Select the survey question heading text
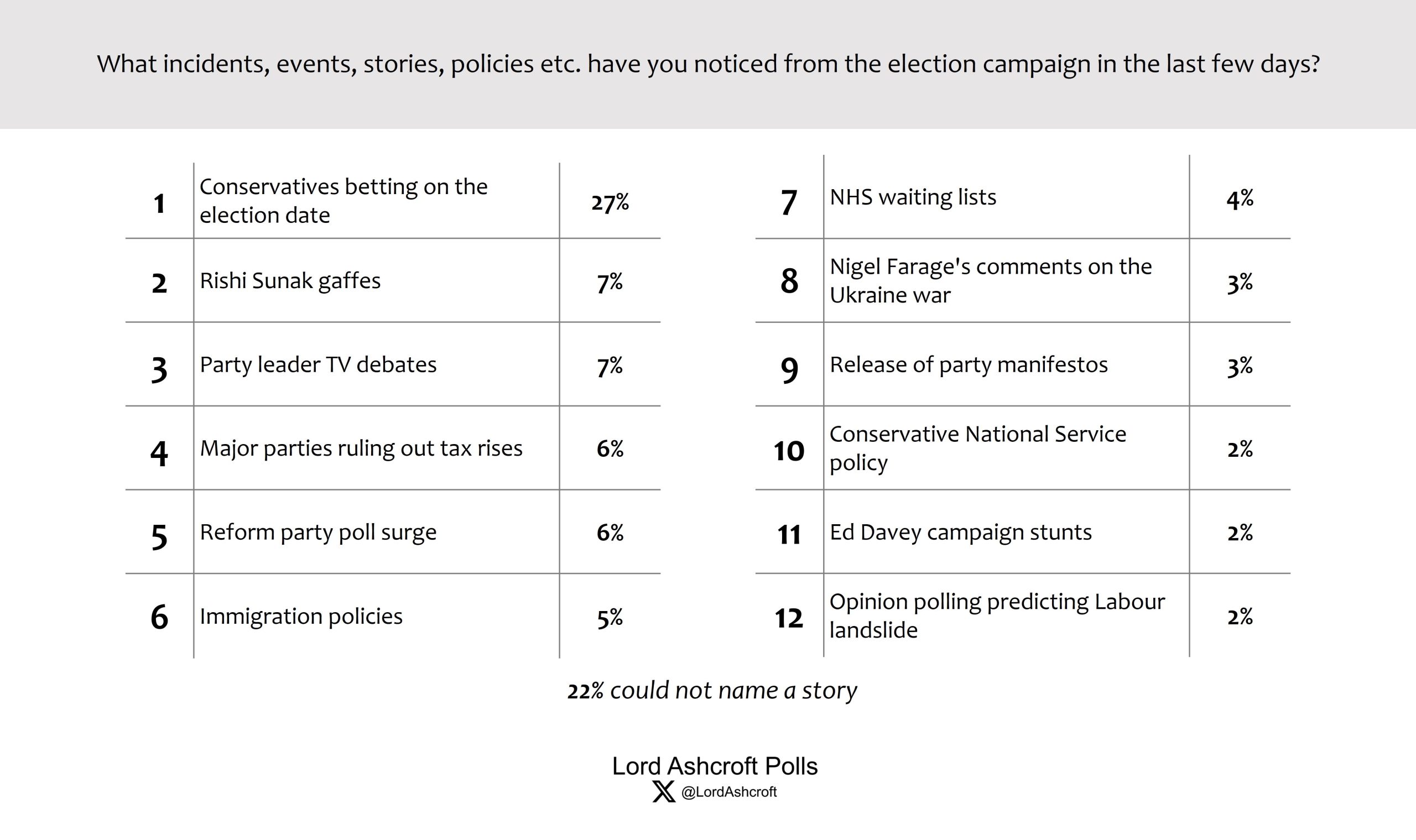Screen dimensions: 1416x840 pos(707,64)
